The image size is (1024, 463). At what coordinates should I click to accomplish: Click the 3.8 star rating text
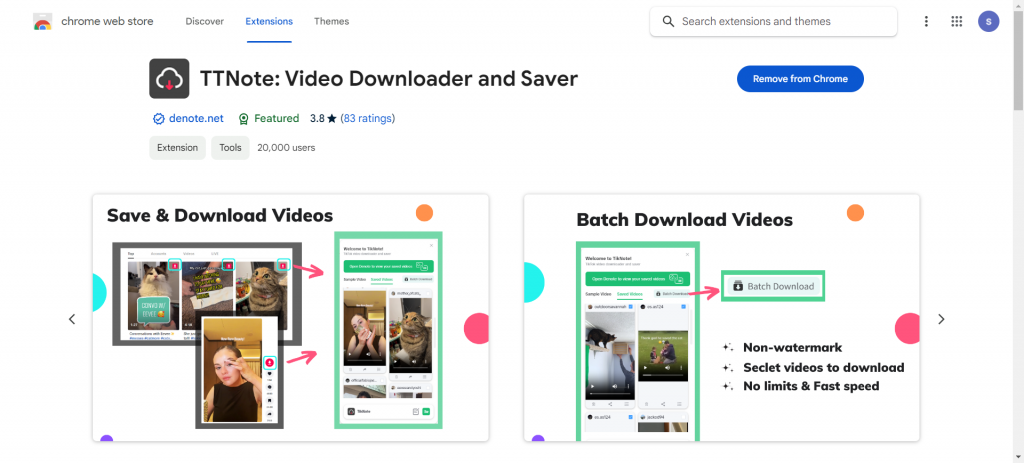click(323, 118)
